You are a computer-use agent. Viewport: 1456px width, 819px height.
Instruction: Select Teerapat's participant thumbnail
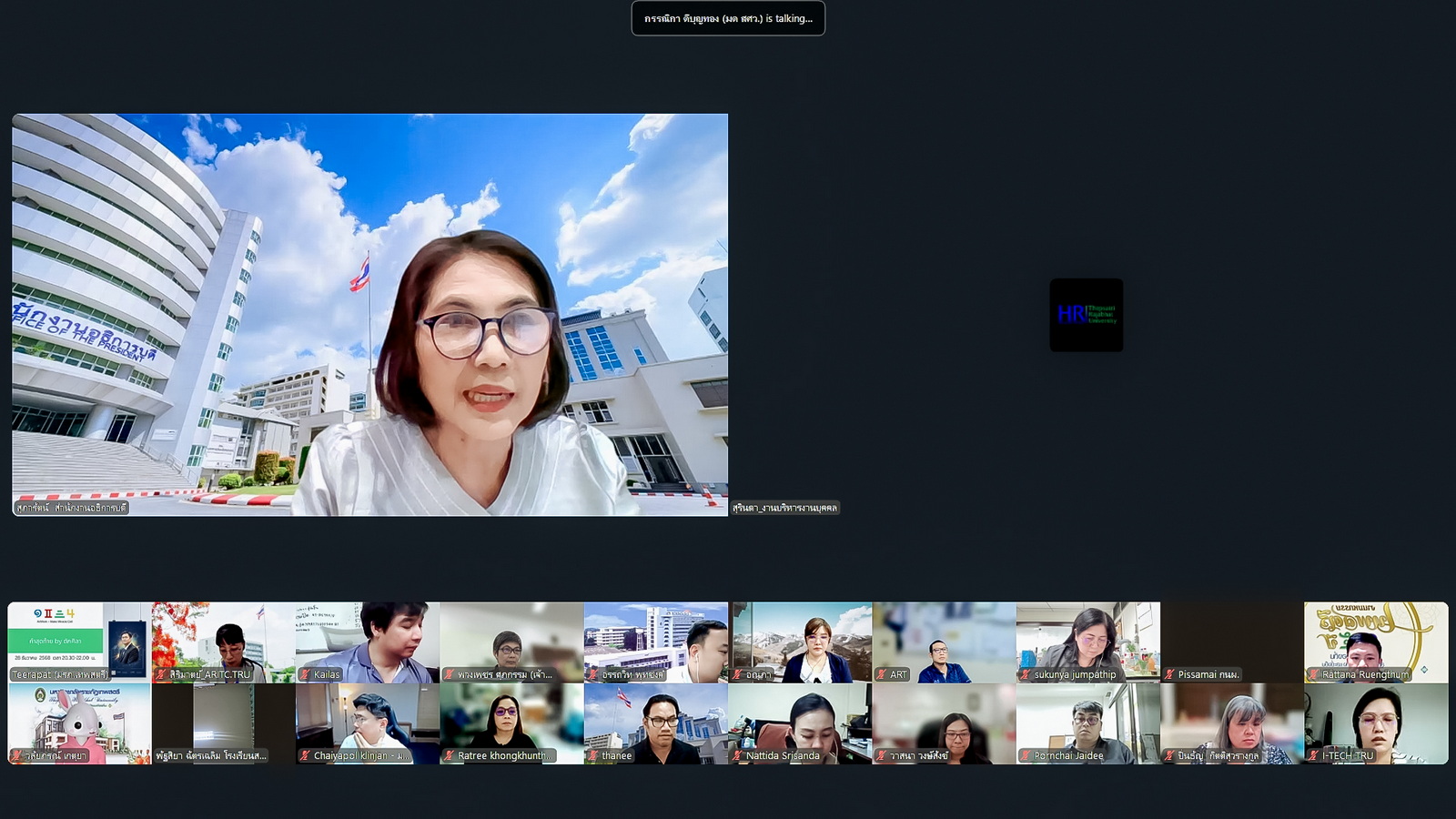79,642
